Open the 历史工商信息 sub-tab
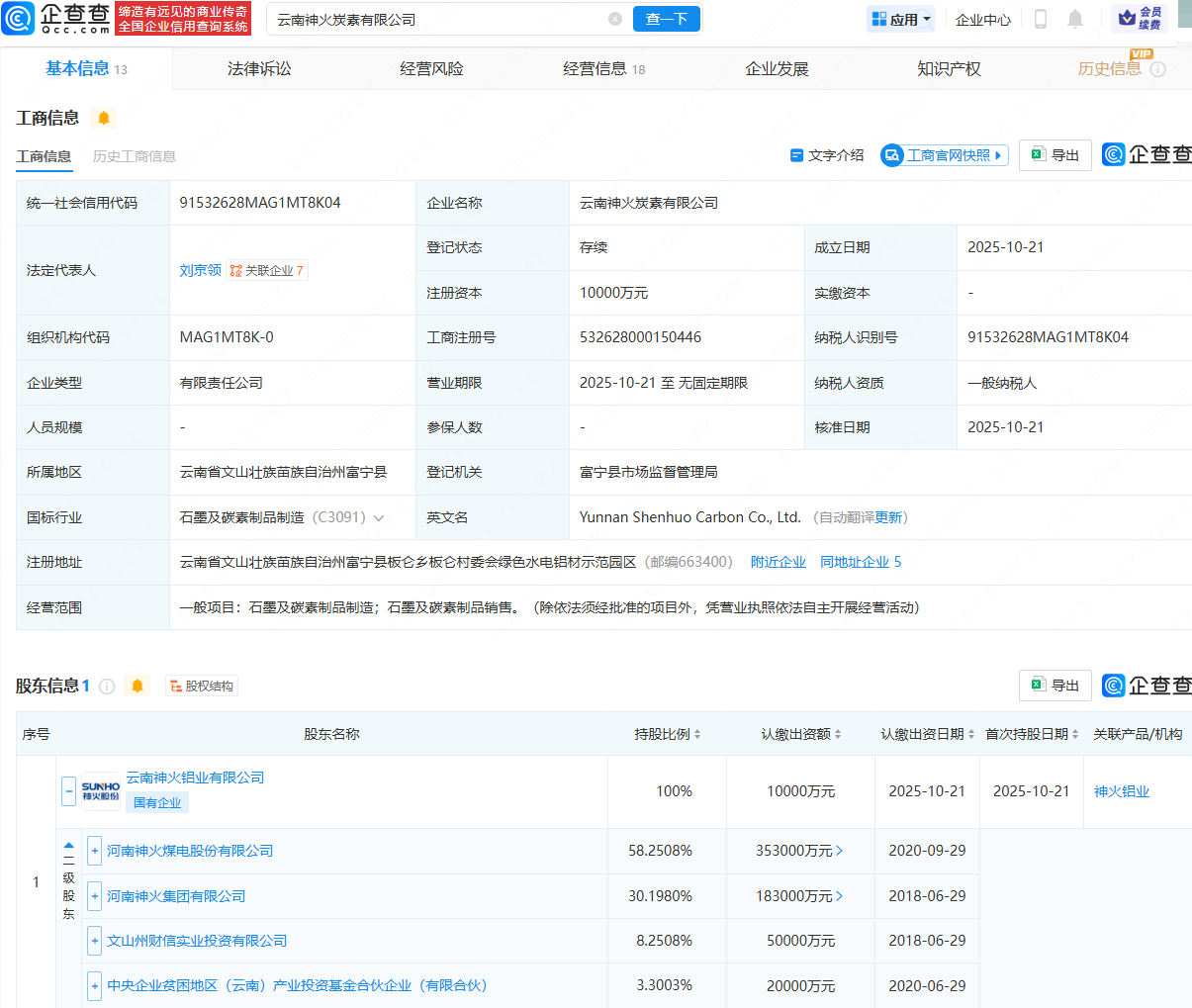Image resolution: width=1192 pixels, height=1008 pixels. tap(135, 156)
